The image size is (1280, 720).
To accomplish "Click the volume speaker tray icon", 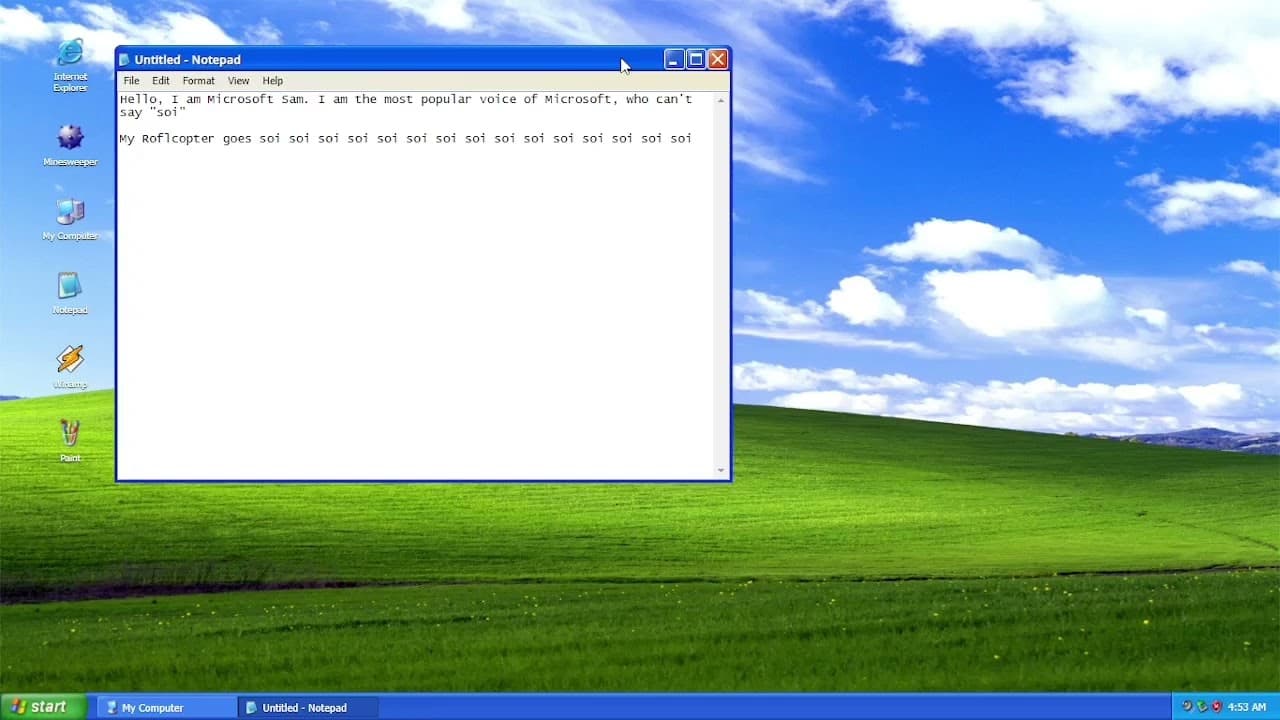I will pos(1187,707).
